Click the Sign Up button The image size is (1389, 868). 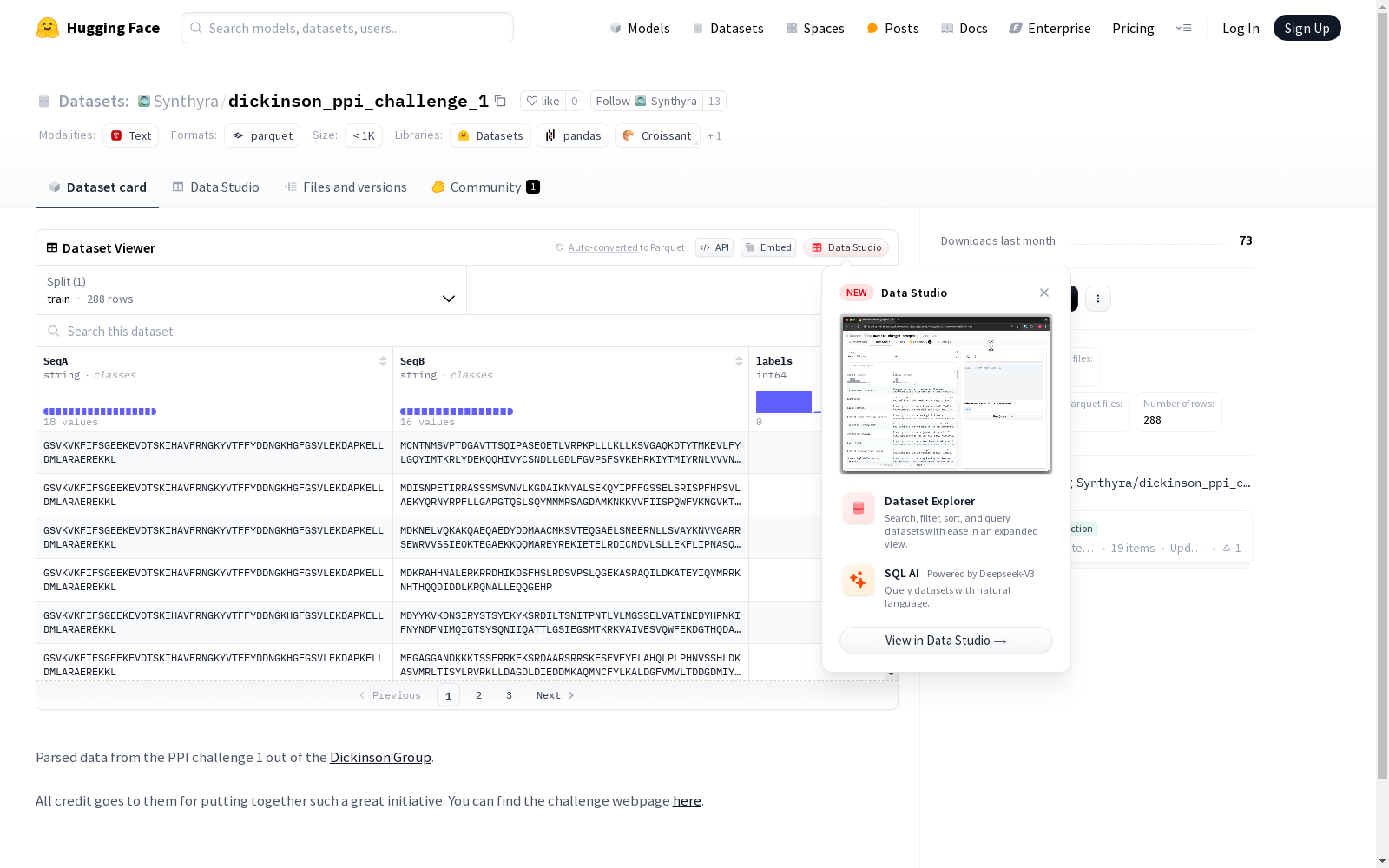1307,28
